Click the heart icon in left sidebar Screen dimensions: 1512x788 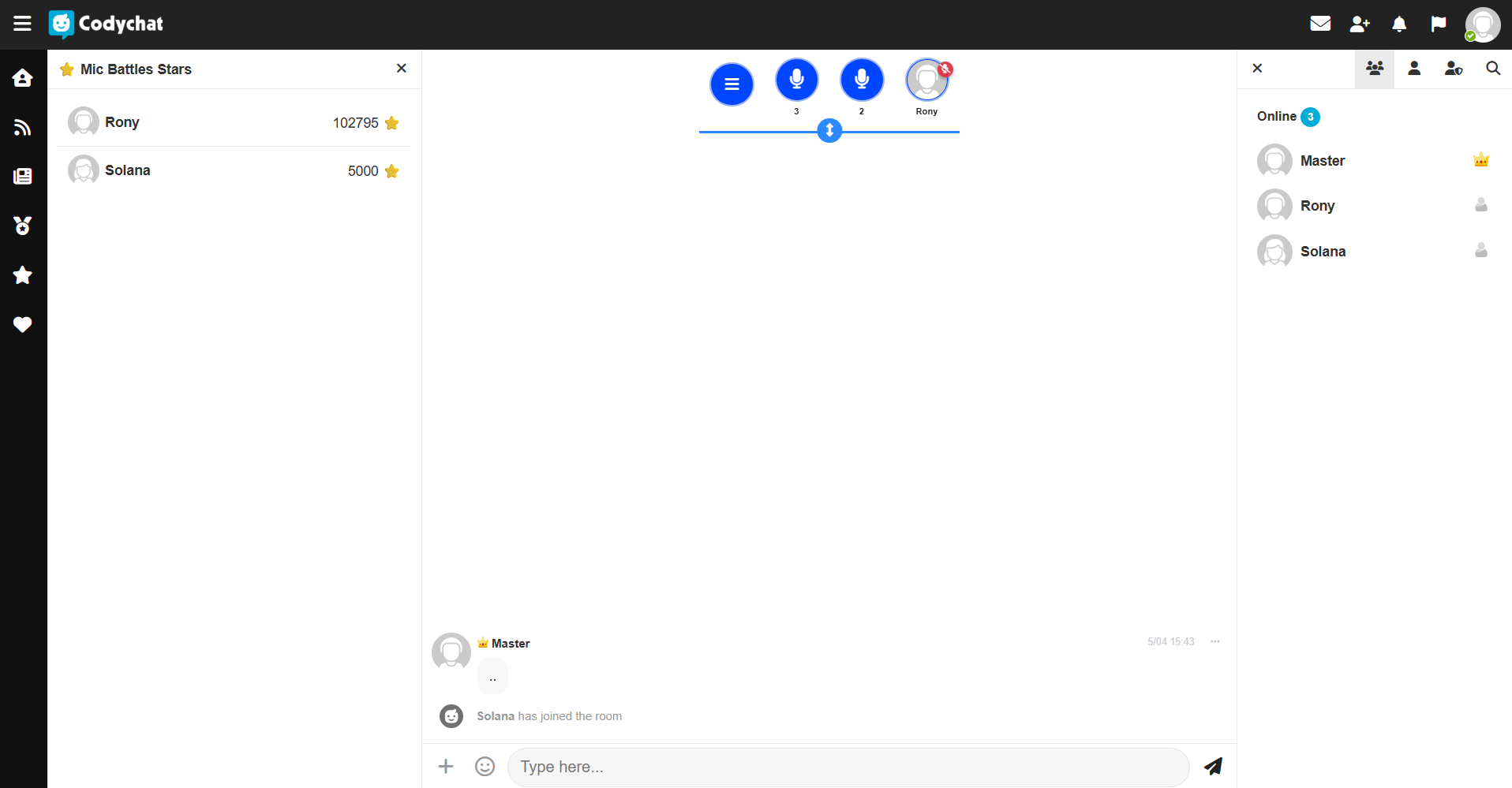pyautogui.click(x=23, y=324)
